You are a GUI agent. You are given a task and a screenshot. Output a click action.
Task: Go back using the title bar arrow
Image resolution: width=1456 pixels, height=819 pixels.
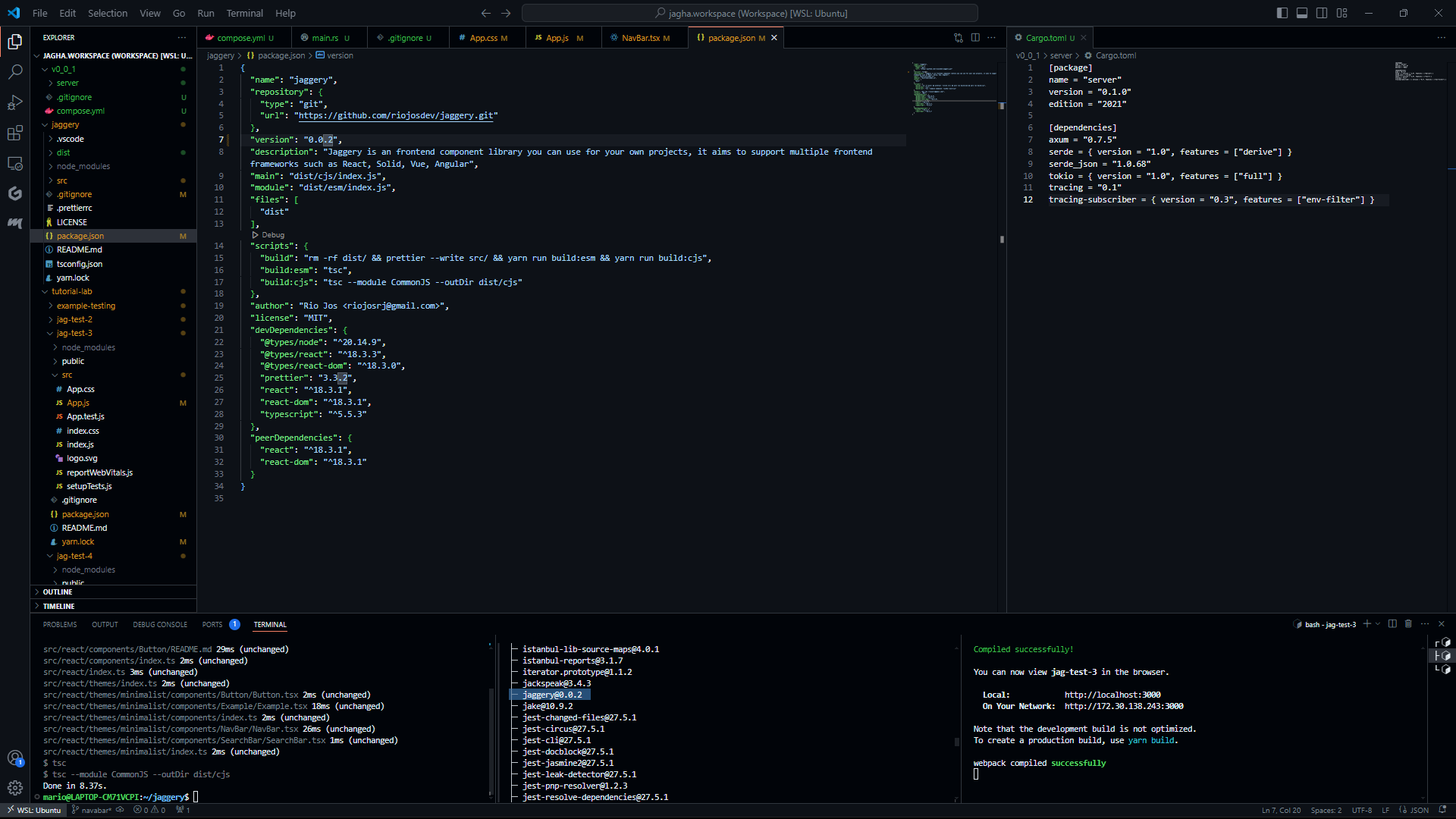click(486, 13)
